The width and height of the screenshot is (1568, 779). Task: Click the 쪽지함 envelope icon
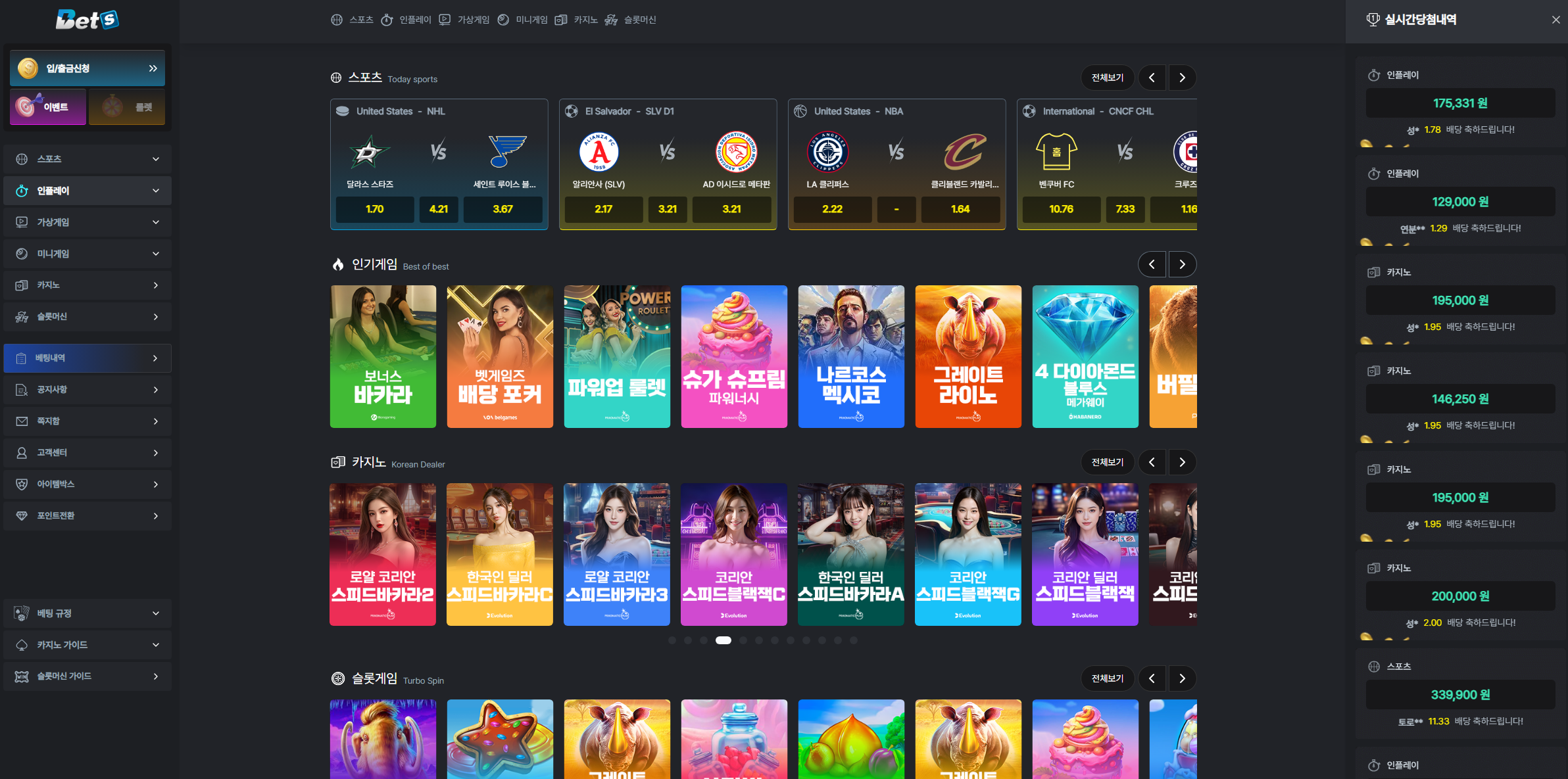[x=22, y=421]
